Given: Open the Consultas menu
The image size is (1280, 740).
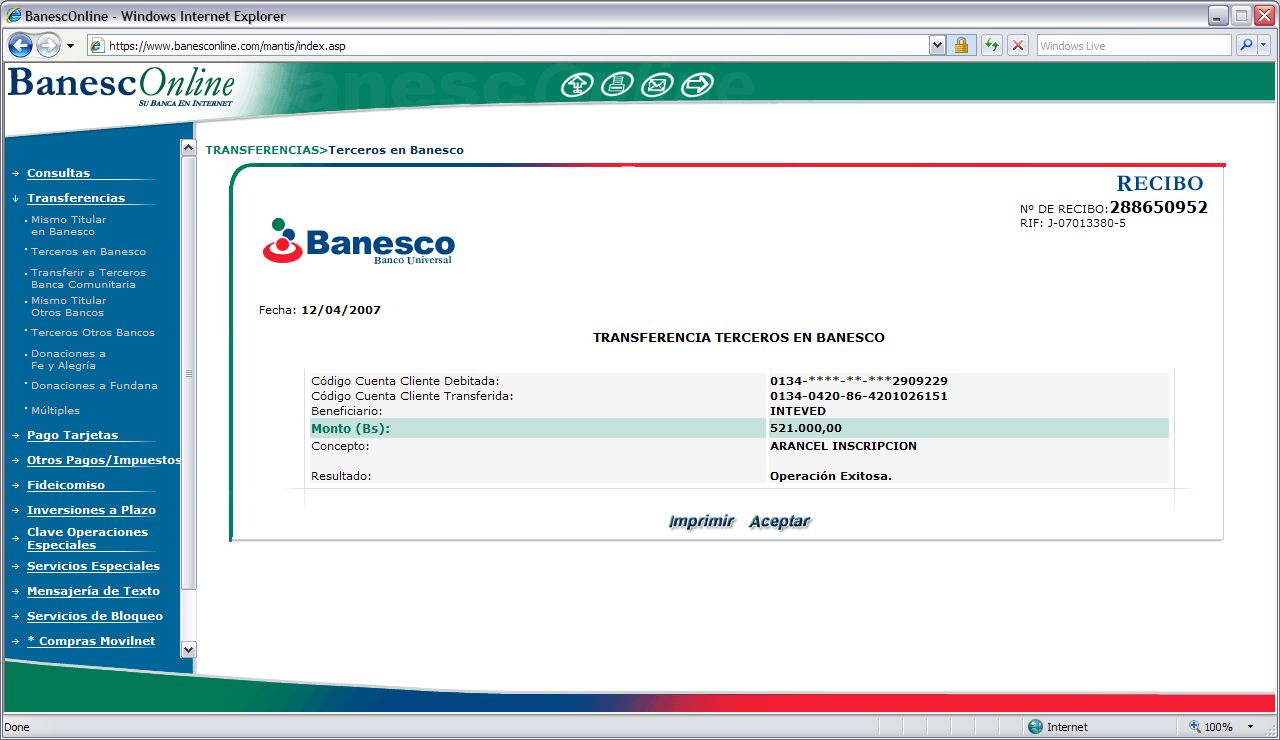Looking at the screenshot, I should click(x=58, y=173).
